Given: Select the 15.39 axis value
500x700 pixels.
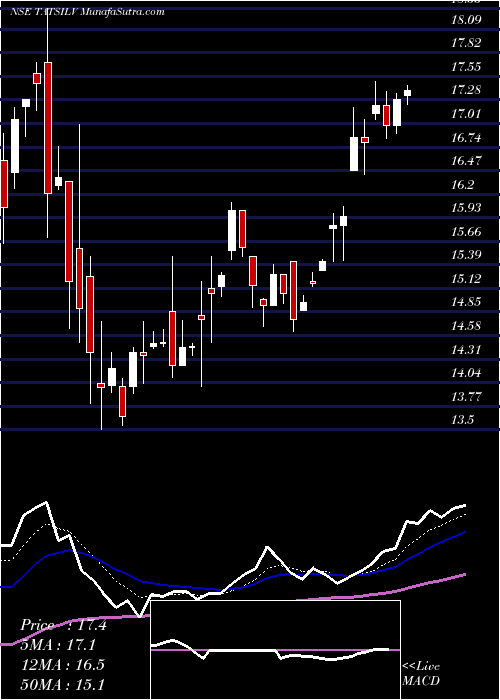Looking at the screenshot, I should pos(466,255).
